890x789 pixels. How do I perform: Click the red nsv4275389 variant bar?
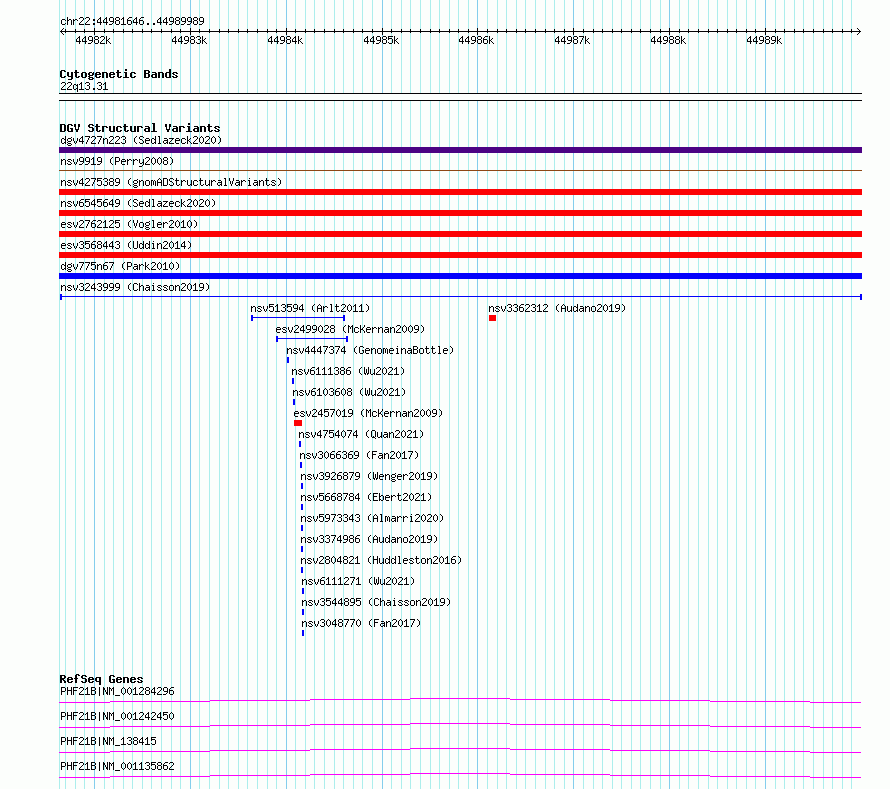click(460, 192)
